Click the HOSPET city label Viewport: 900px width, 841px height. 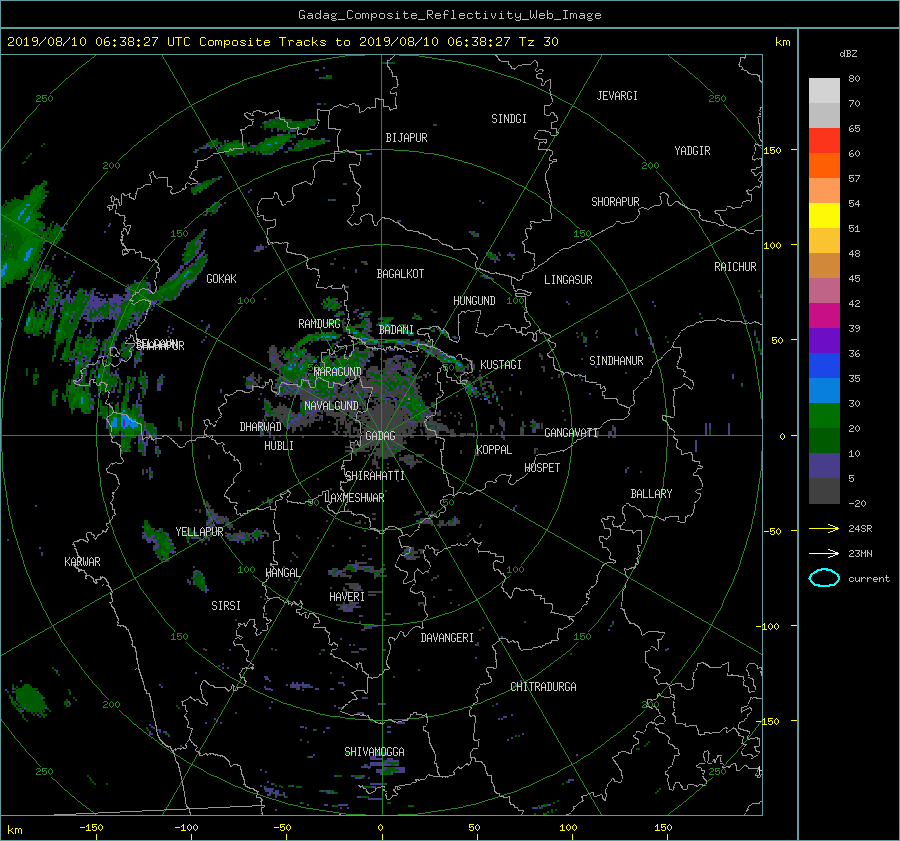(x=542, y=468)
